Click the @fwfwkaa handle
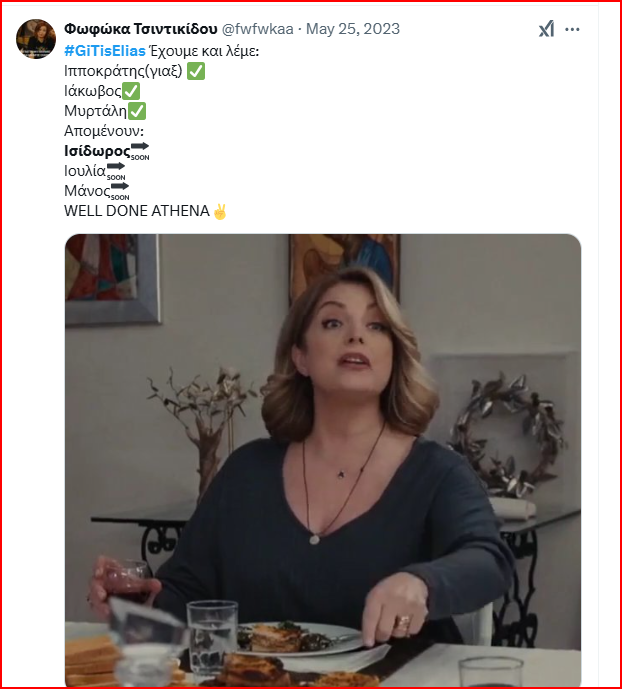 tap(260, 28)
